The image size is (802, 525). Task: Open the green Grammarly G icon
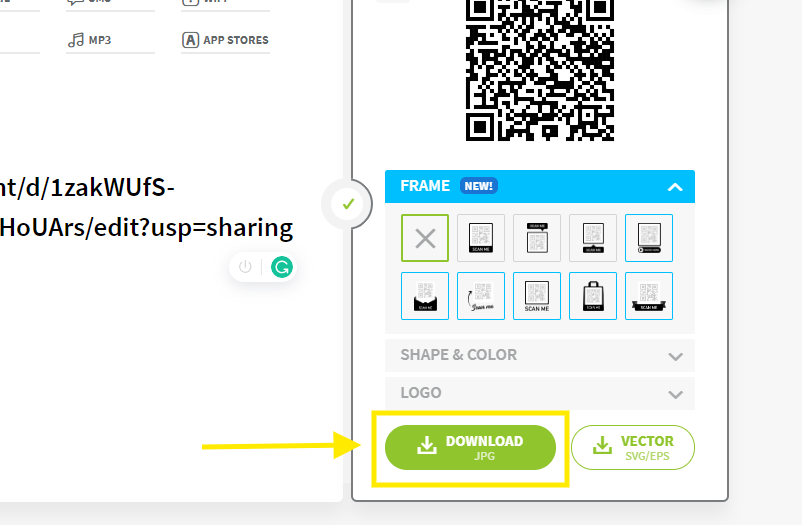click(281, 267)
